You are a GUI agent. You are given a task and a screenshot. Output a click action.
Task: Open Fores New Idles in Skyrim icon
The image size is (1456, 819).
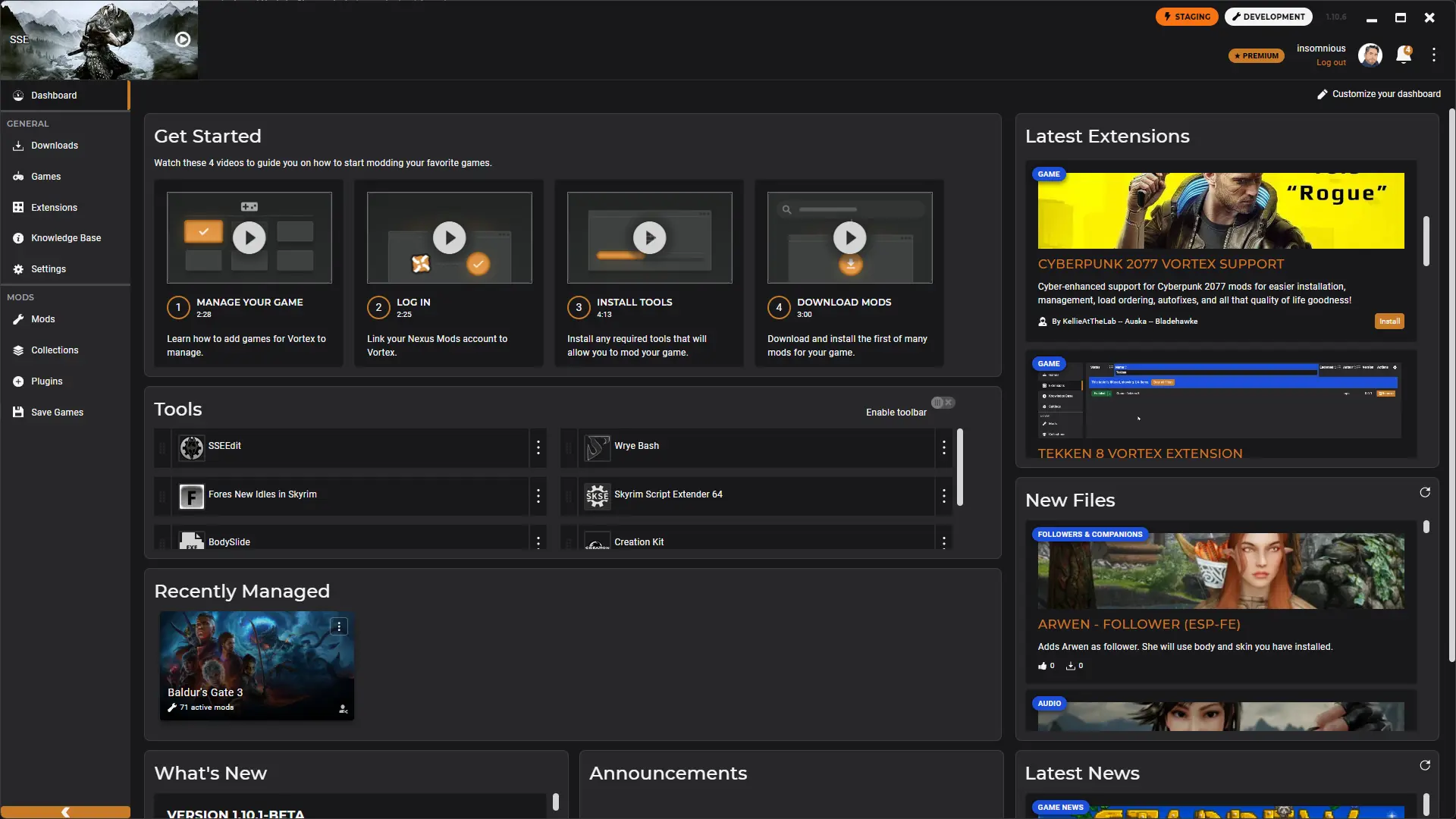coord(191,496)
